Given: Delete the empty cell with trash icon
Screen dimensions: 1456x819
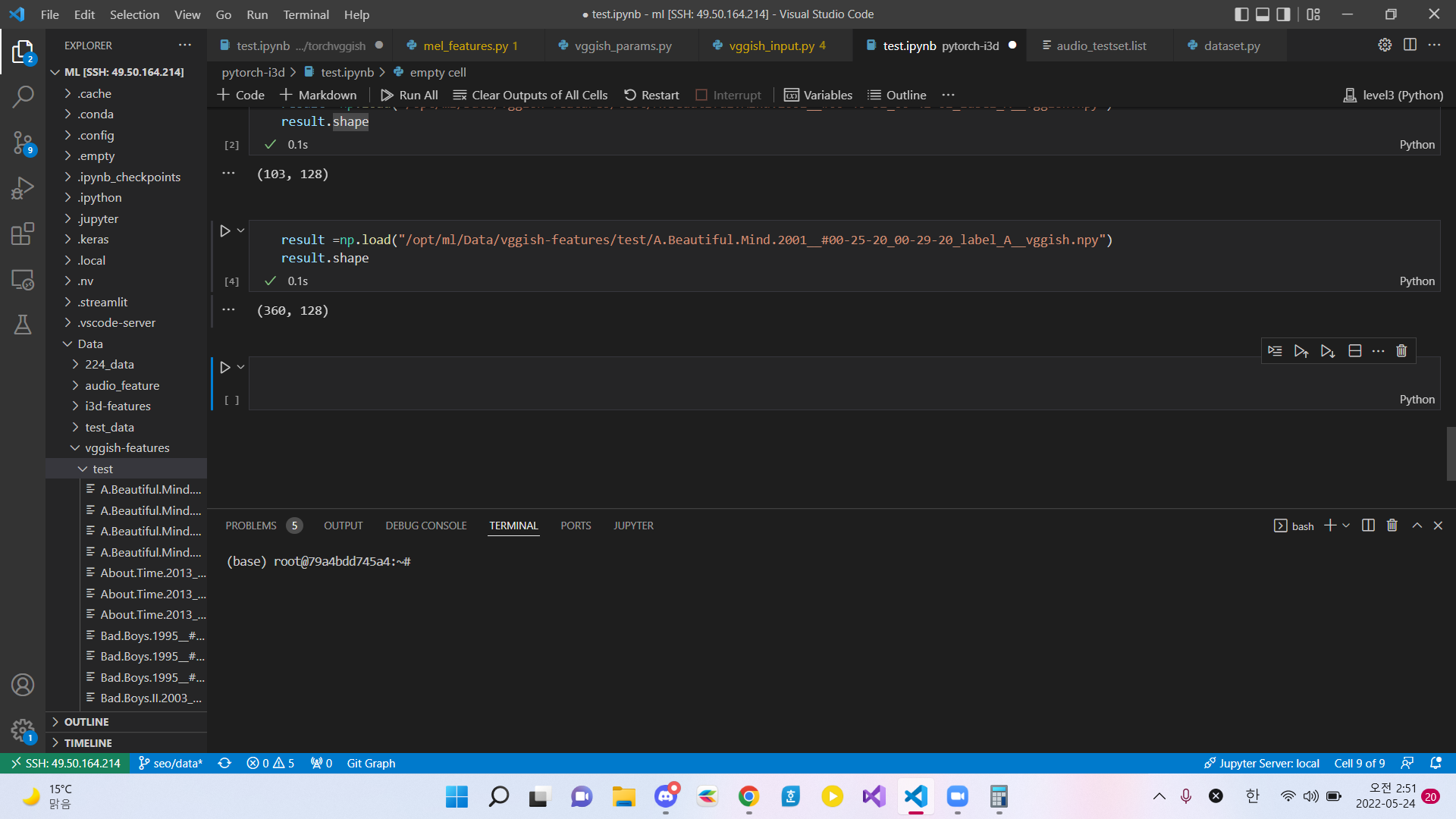Looking at the screenshot, I should pos(1401,350).
